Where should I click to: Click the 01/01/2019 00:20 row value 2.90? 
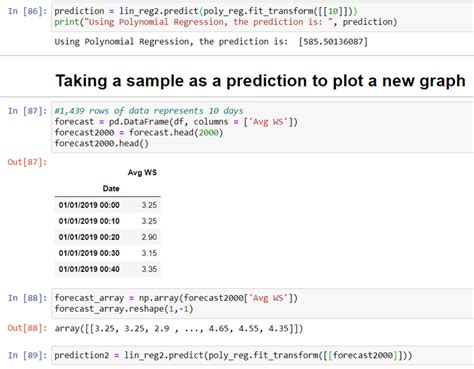(149, 237)
